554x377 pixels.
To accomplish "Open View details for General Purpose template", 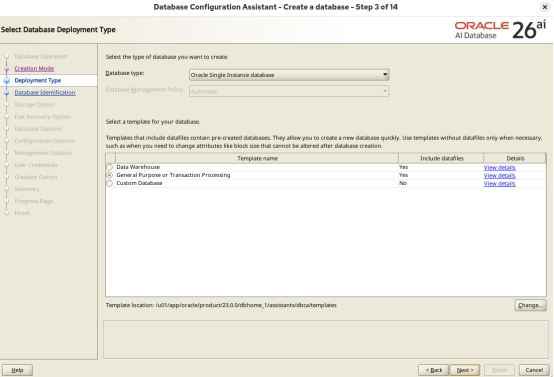I will 499,175.
